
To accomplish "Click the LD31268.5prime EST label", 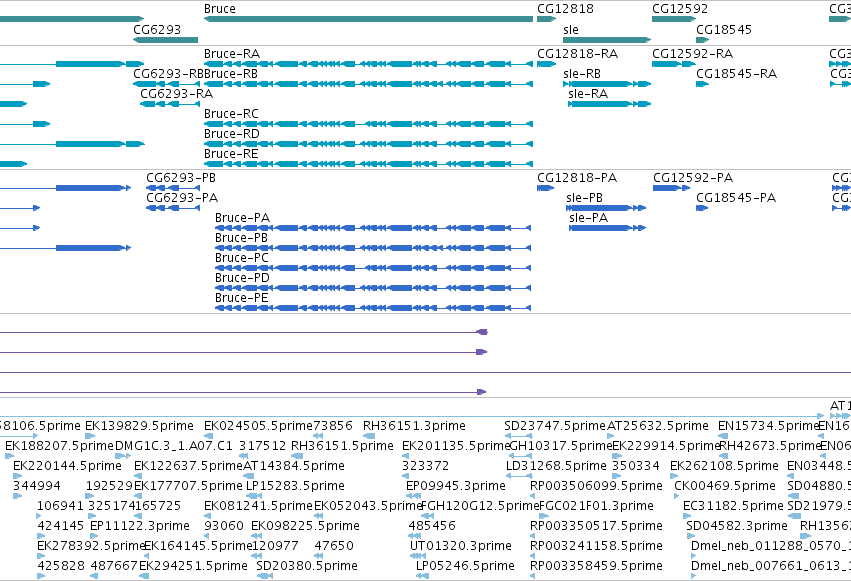I will (x=556, y=466).
